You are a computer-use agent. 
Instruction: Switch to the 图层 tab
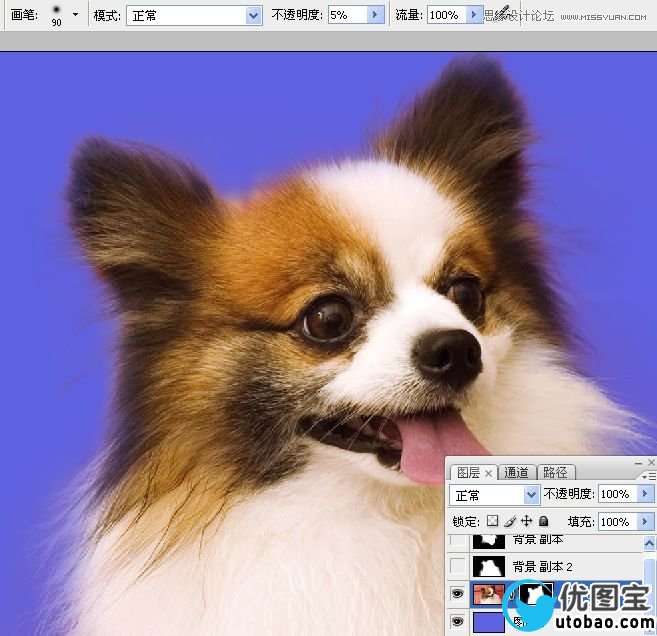coord(468,473)
